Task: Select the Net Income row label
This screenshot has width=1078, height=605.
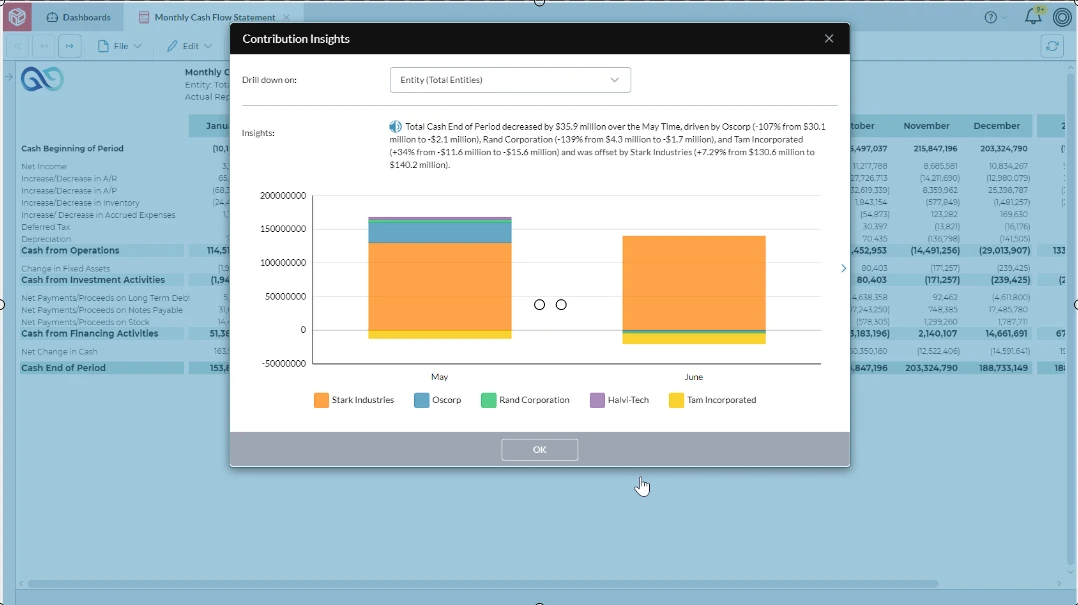Action: [44, 166]
